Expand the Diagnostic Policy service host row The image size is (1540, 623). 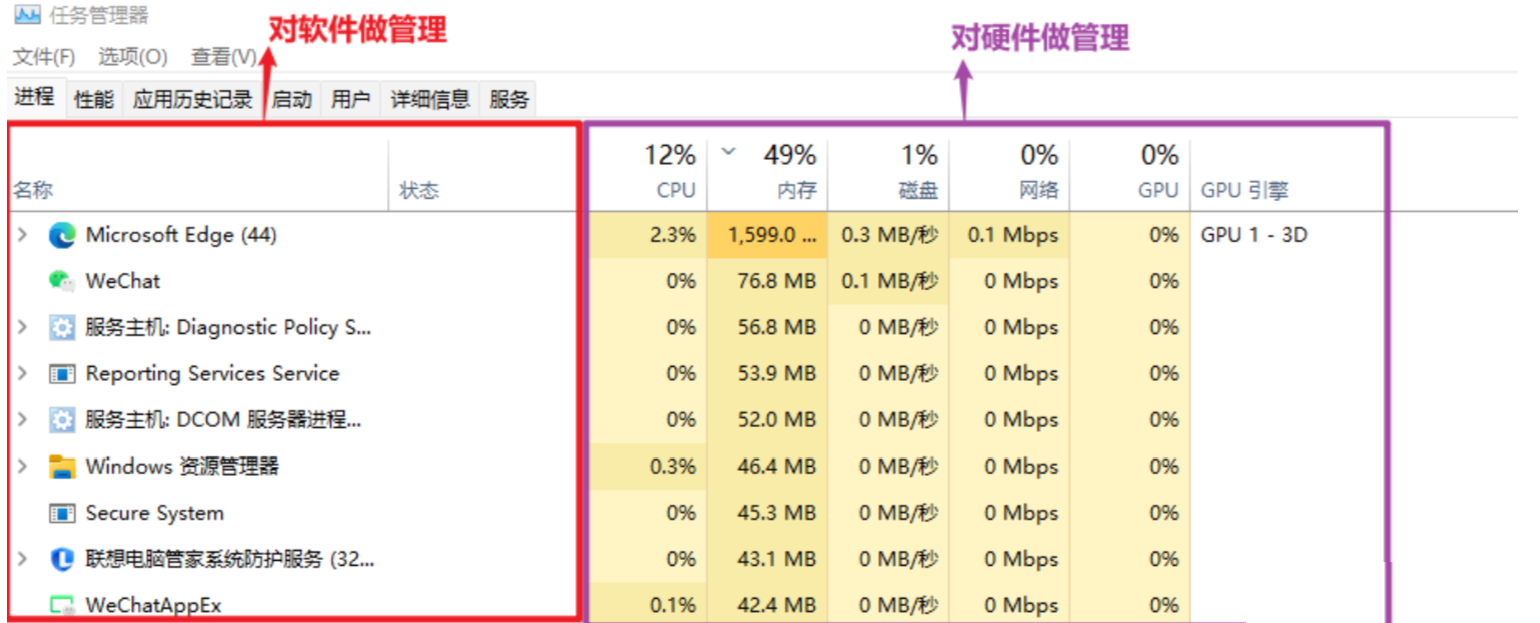(x=22, y=327)
